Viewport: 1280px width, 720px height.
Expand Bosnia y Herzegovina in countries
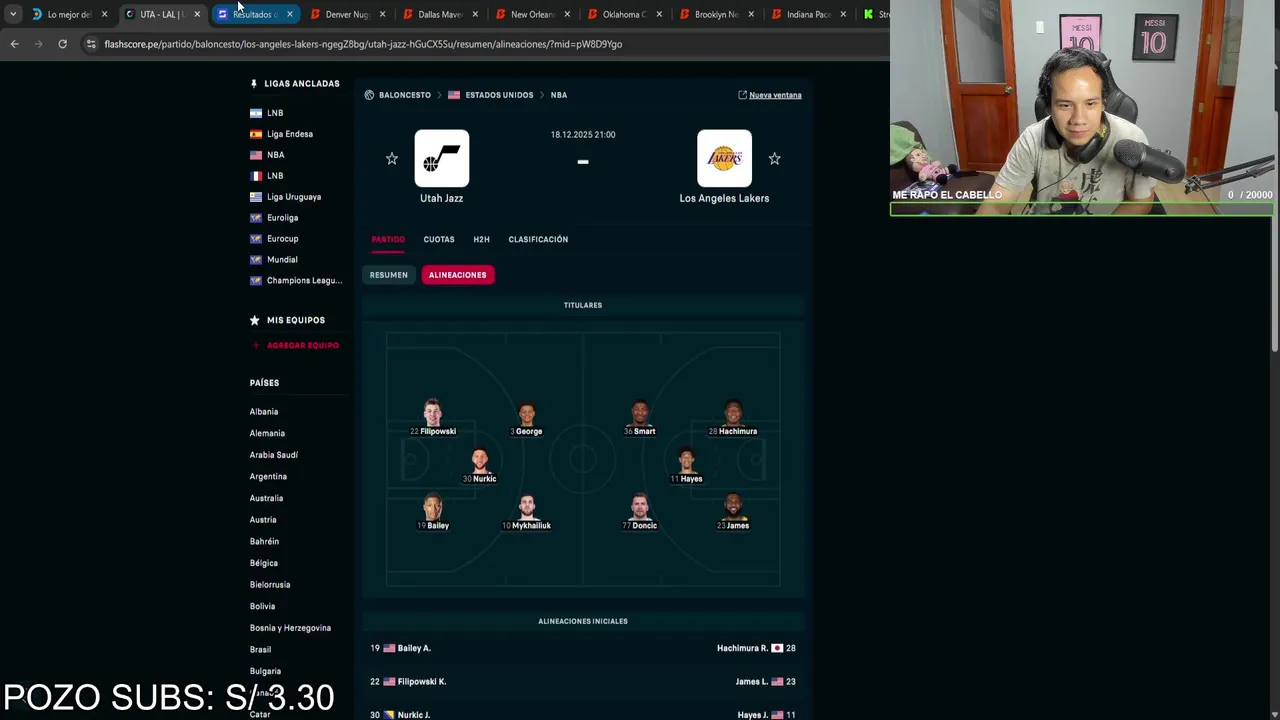click(290, 628)
